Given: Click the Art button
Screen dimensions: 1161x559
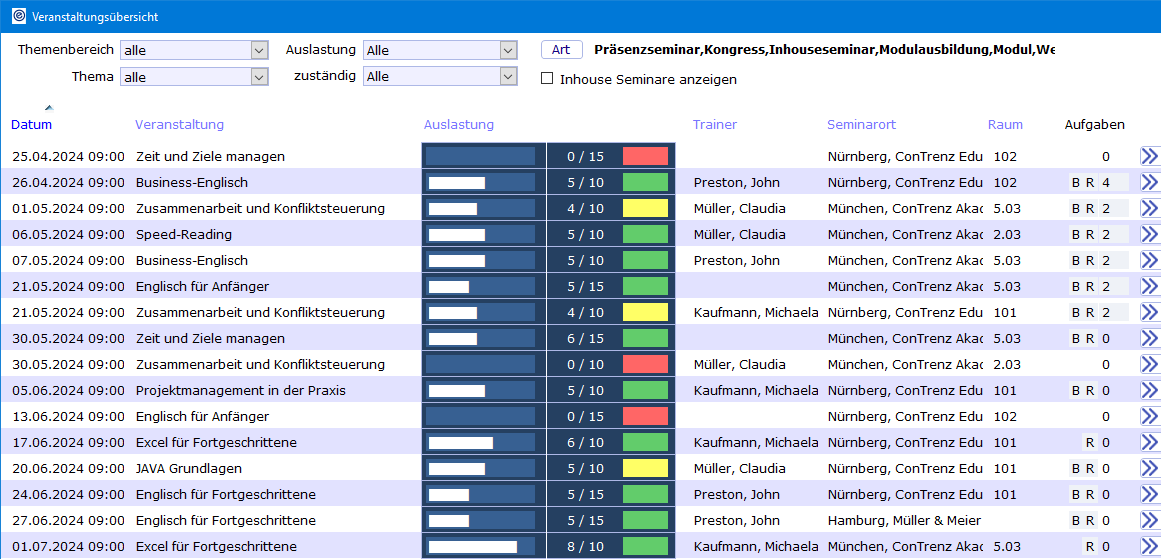Looking at the screenshot, I should pyautogui.click(x=561, y=50).
